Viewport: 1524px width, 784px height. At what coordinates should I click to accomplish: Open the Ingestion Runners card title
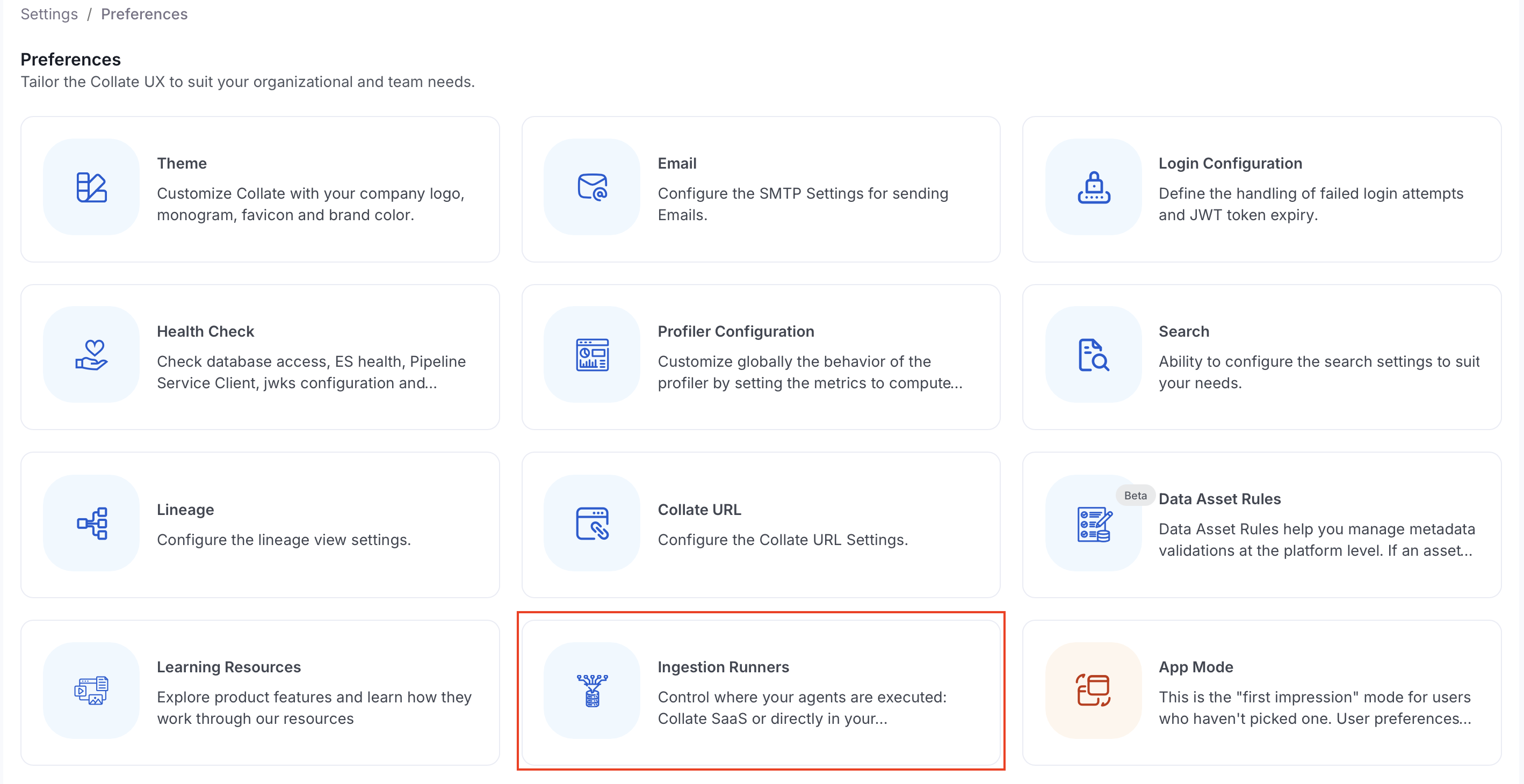tap(723, 667)
